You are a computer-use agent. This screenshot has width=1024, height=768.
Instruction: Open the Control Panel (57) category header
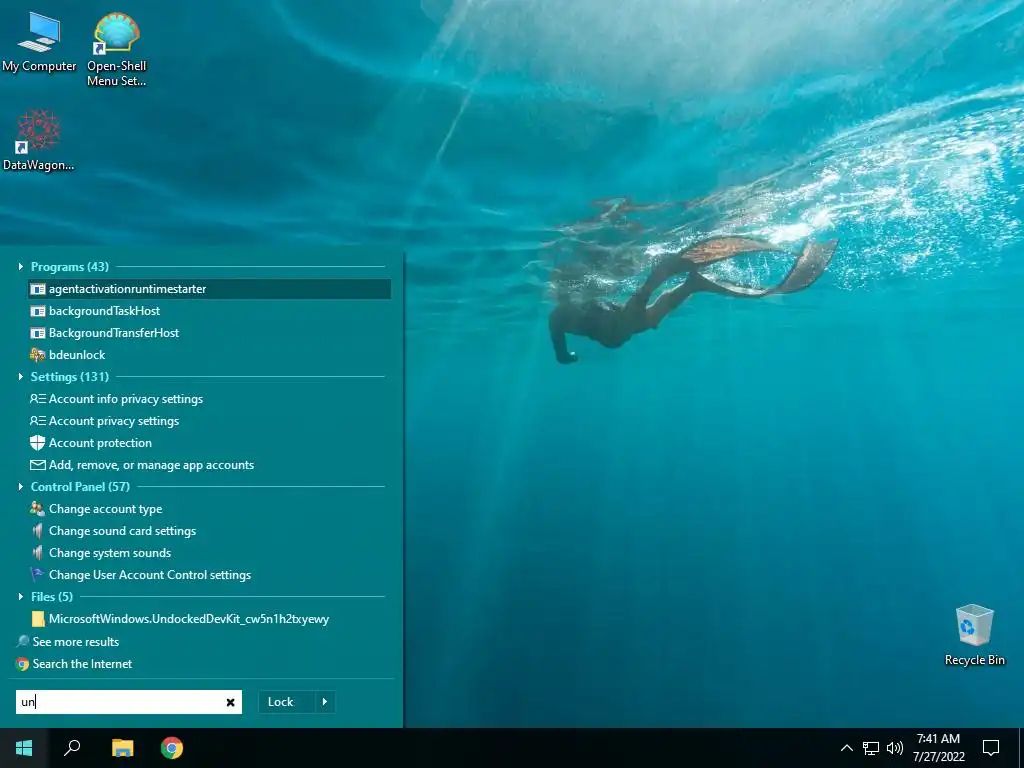(x=80, y=487)
